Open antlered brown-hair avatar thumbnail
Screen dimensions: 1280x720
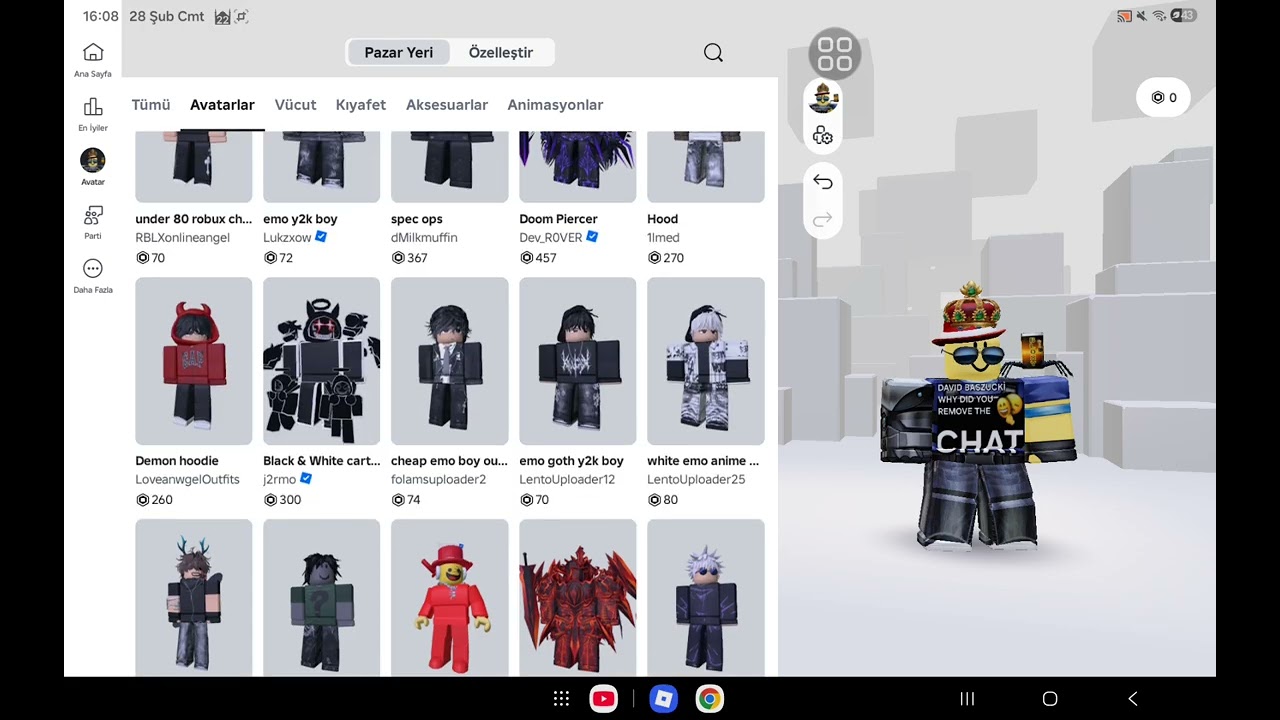pyautogui.click(x=194, y=598)
